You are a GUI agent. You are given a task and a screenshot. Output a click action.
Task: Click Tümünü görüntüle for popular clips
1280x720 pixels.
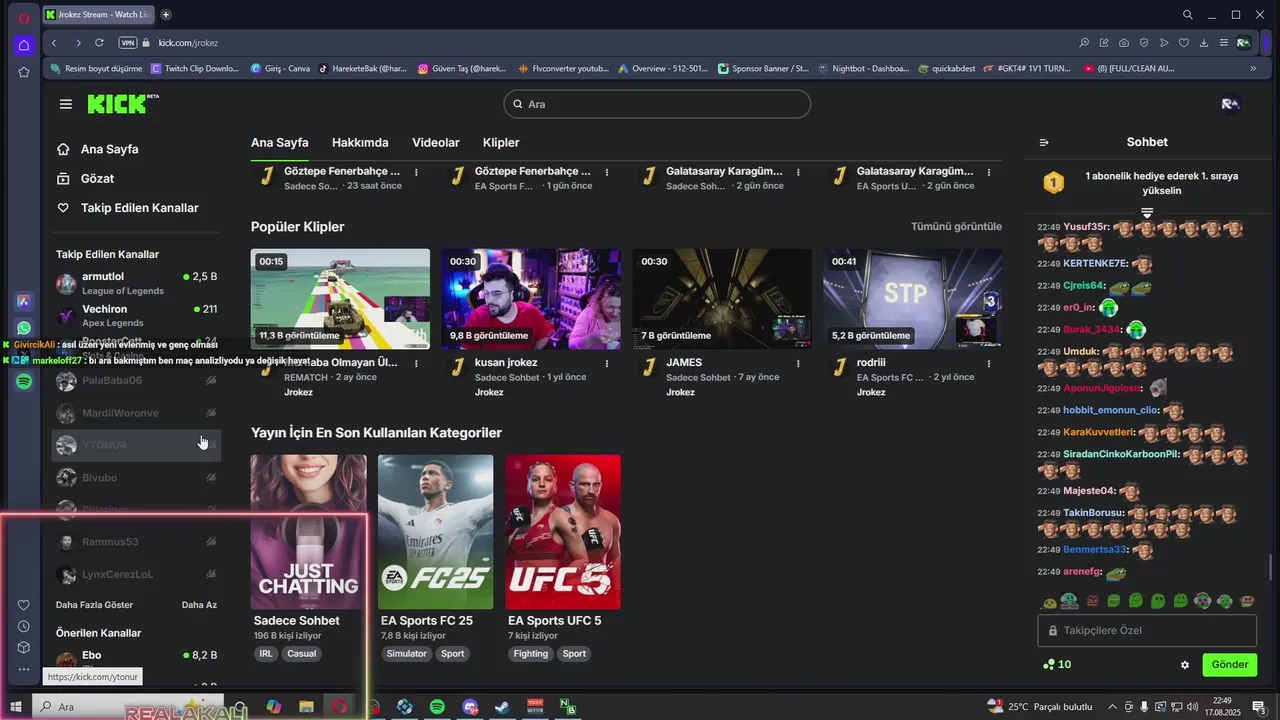[x=956, y=227]
